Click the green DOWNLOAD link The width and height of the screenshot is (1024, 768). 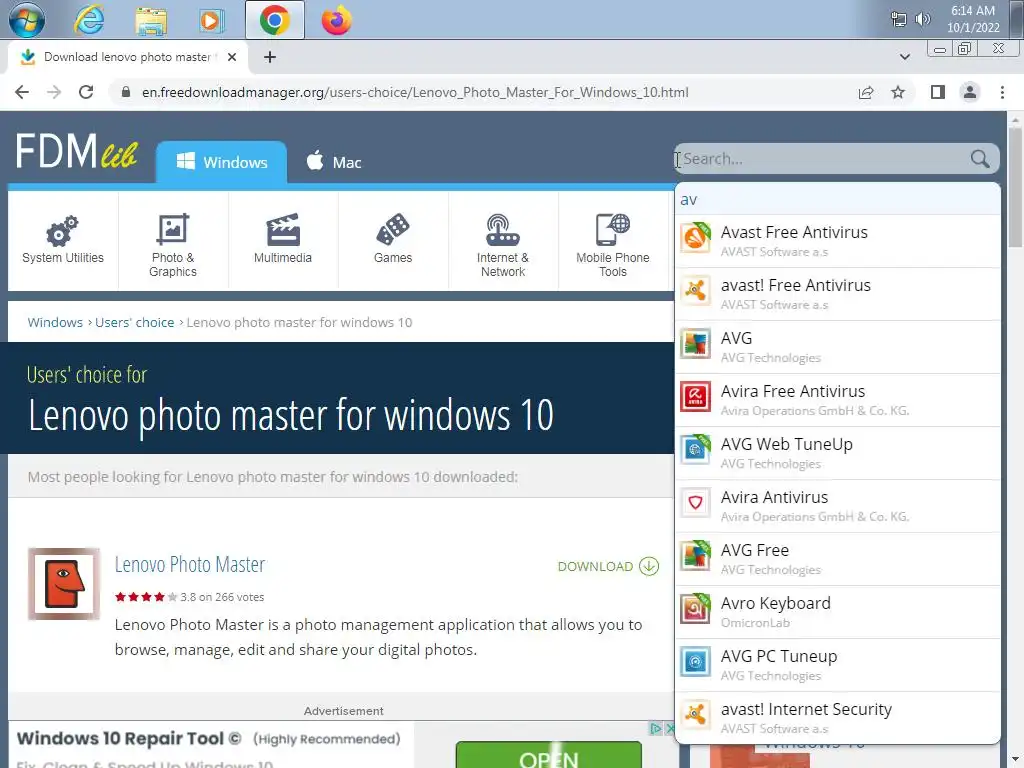click(x=608, y=566)
